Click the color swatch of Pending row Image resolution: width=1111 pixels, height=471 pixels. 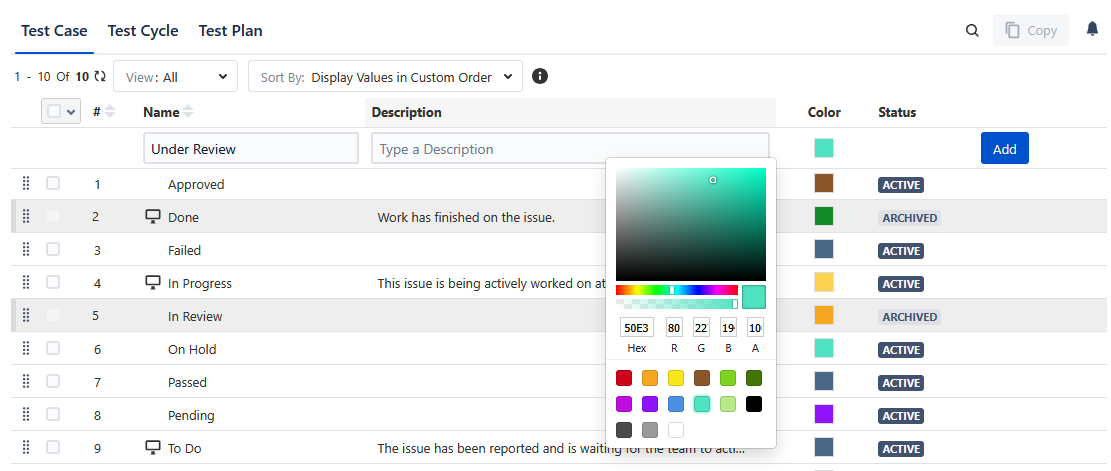(x=824, y=414)
